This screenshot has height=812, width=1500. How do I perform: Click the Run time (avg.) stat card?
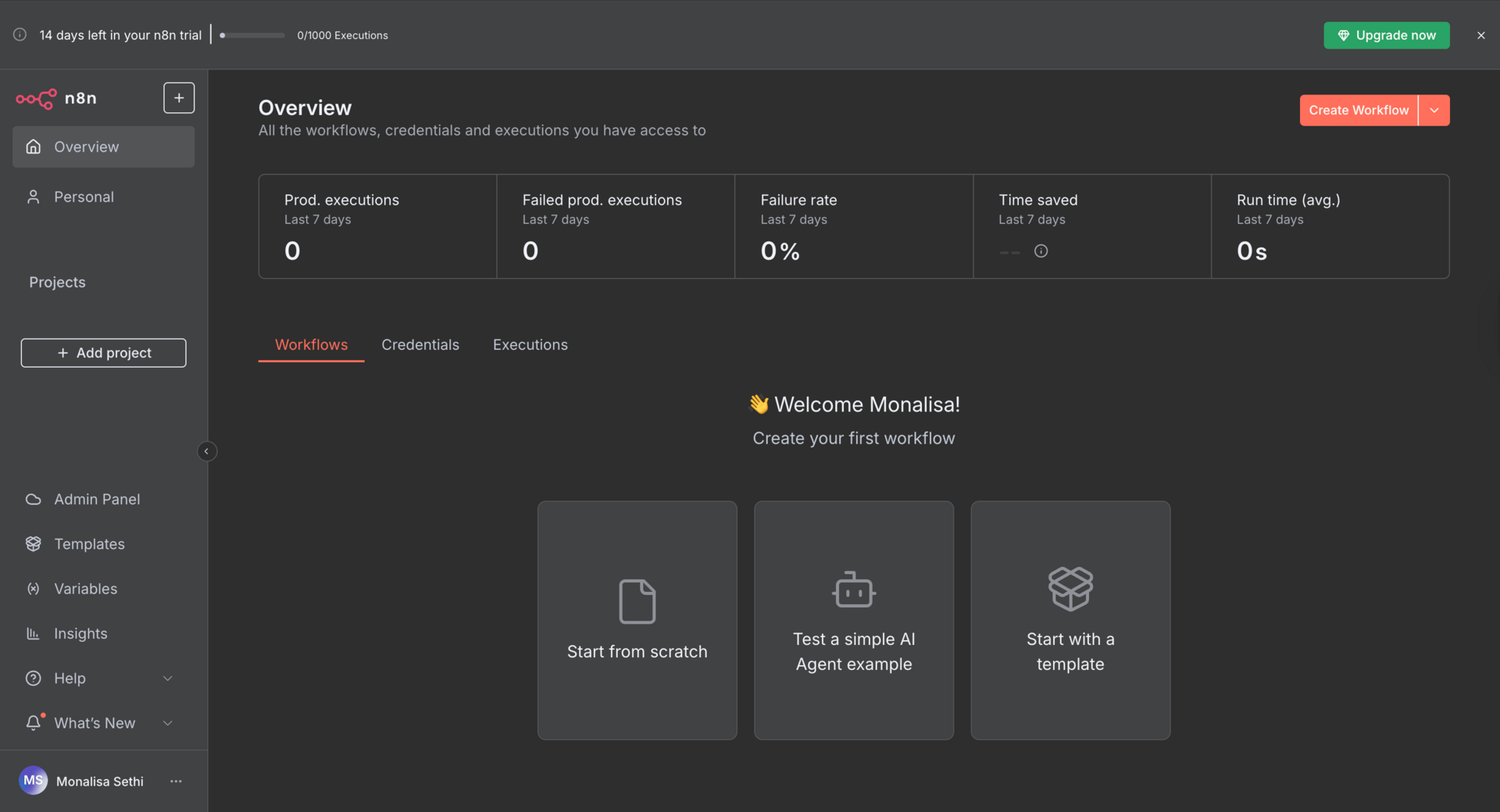coord(1330,226)
